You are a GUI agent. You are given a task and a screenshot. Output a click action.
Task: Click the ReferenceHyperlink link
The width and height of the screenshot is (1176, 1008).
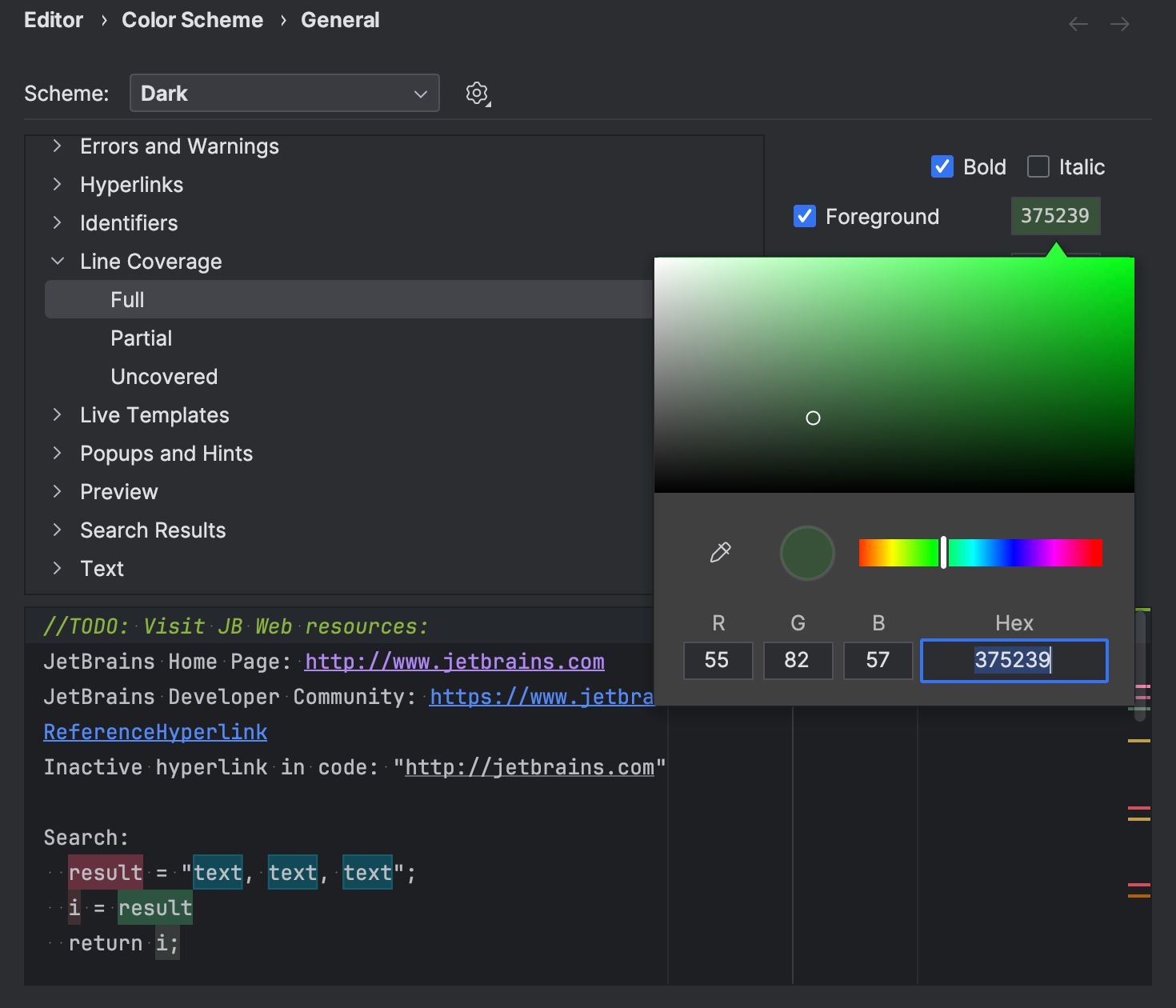click(154, 731)
